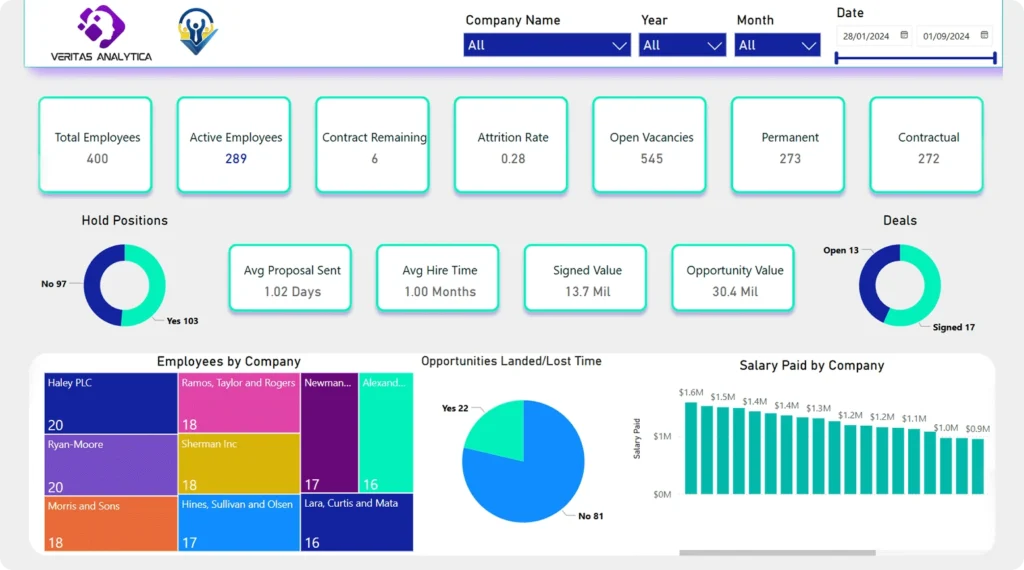Screen dimensions: 1024x570
Task: Select the Active Employees card
Action: tap(235, 146)
